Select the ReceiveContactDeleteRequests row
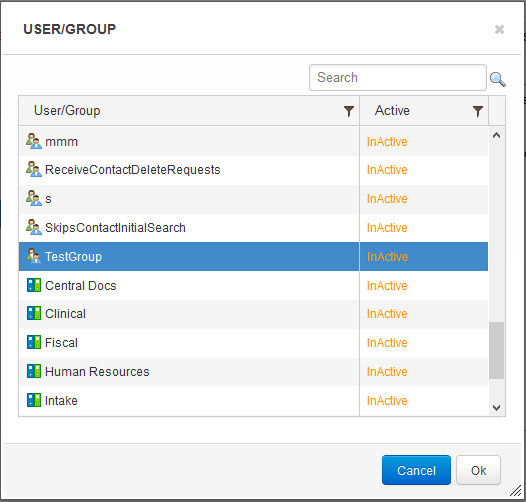The image size is (526, 502). tap(253, 170)
